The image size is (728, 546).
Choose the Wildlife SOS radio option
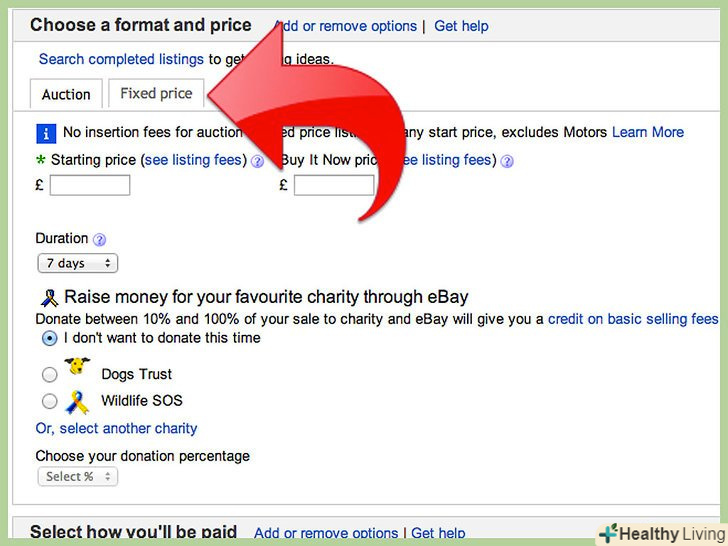click(49, 402)
